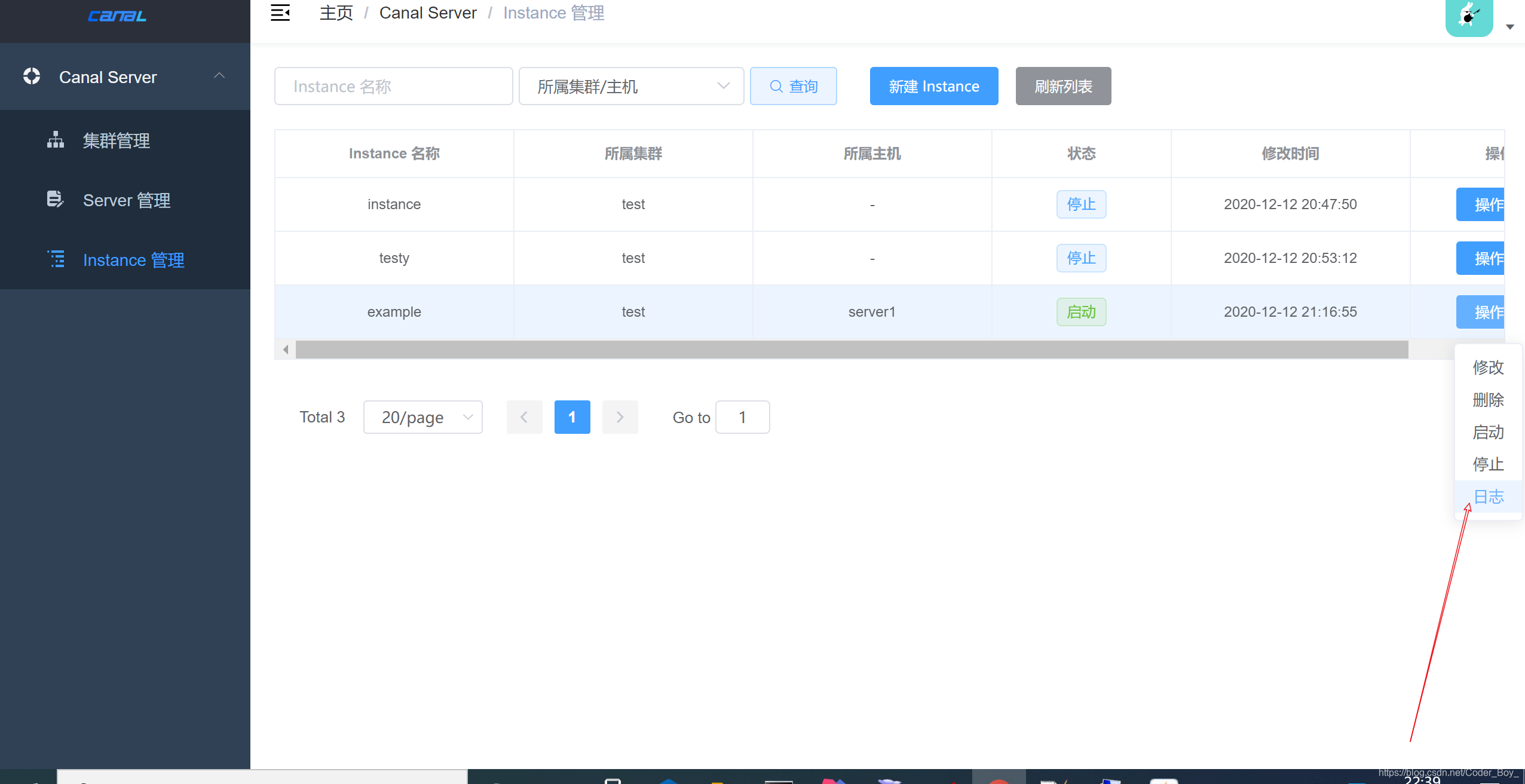
Task: Click 启动 status tag of example row
Action: coord(1082,312)
